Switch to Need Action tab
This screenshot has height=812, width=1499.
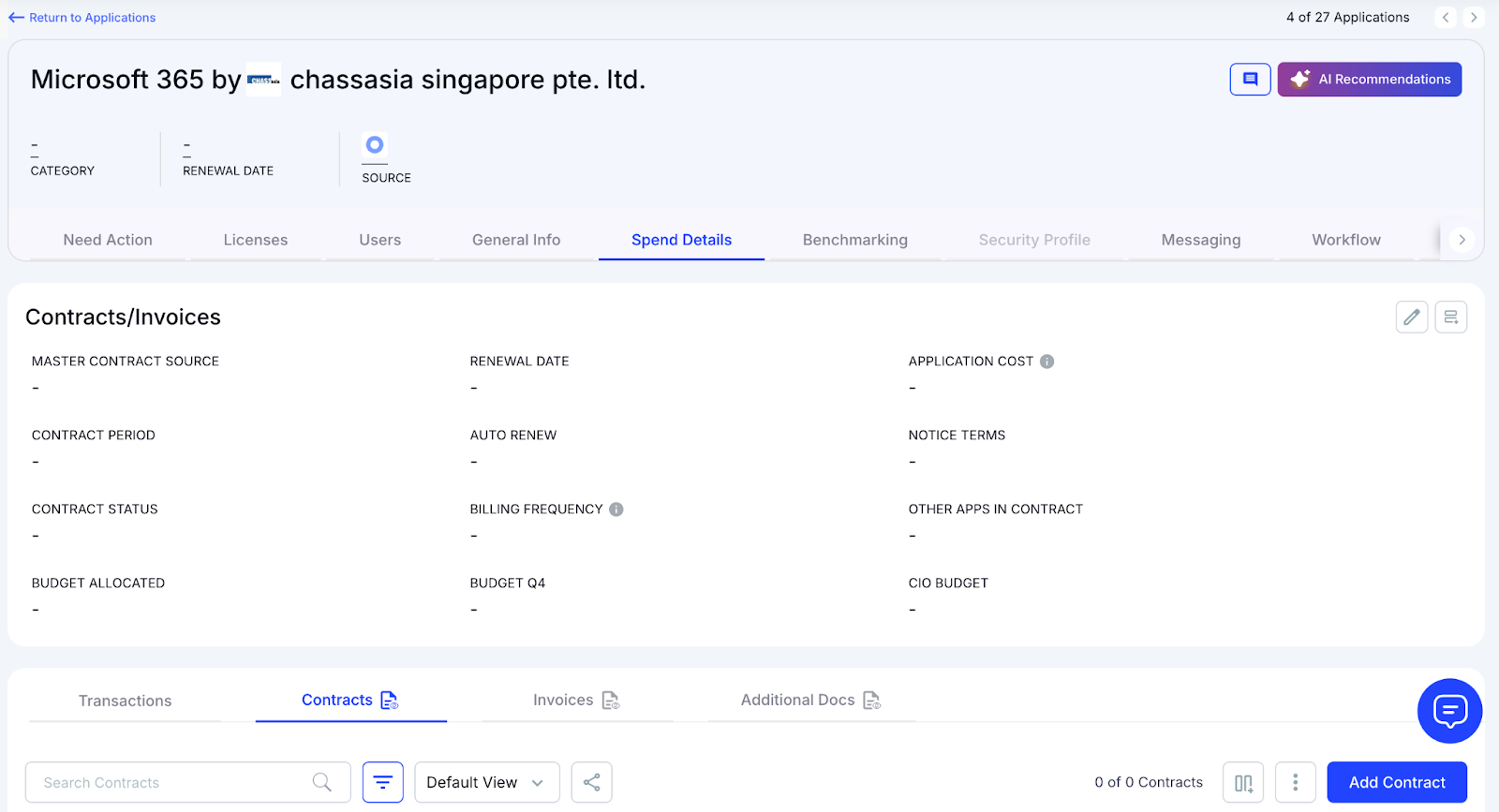pos(108,240)
